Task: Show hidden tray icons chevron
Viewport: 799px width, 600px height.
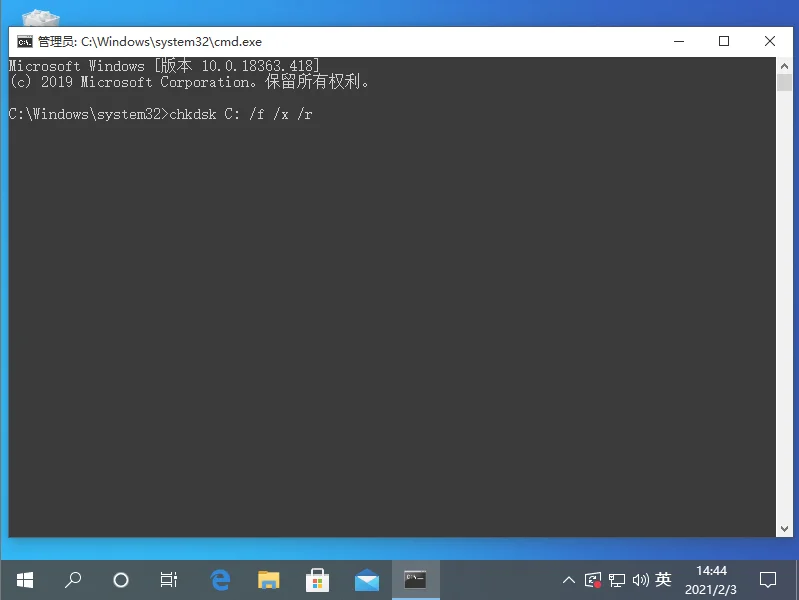Action: click(569, 580)
